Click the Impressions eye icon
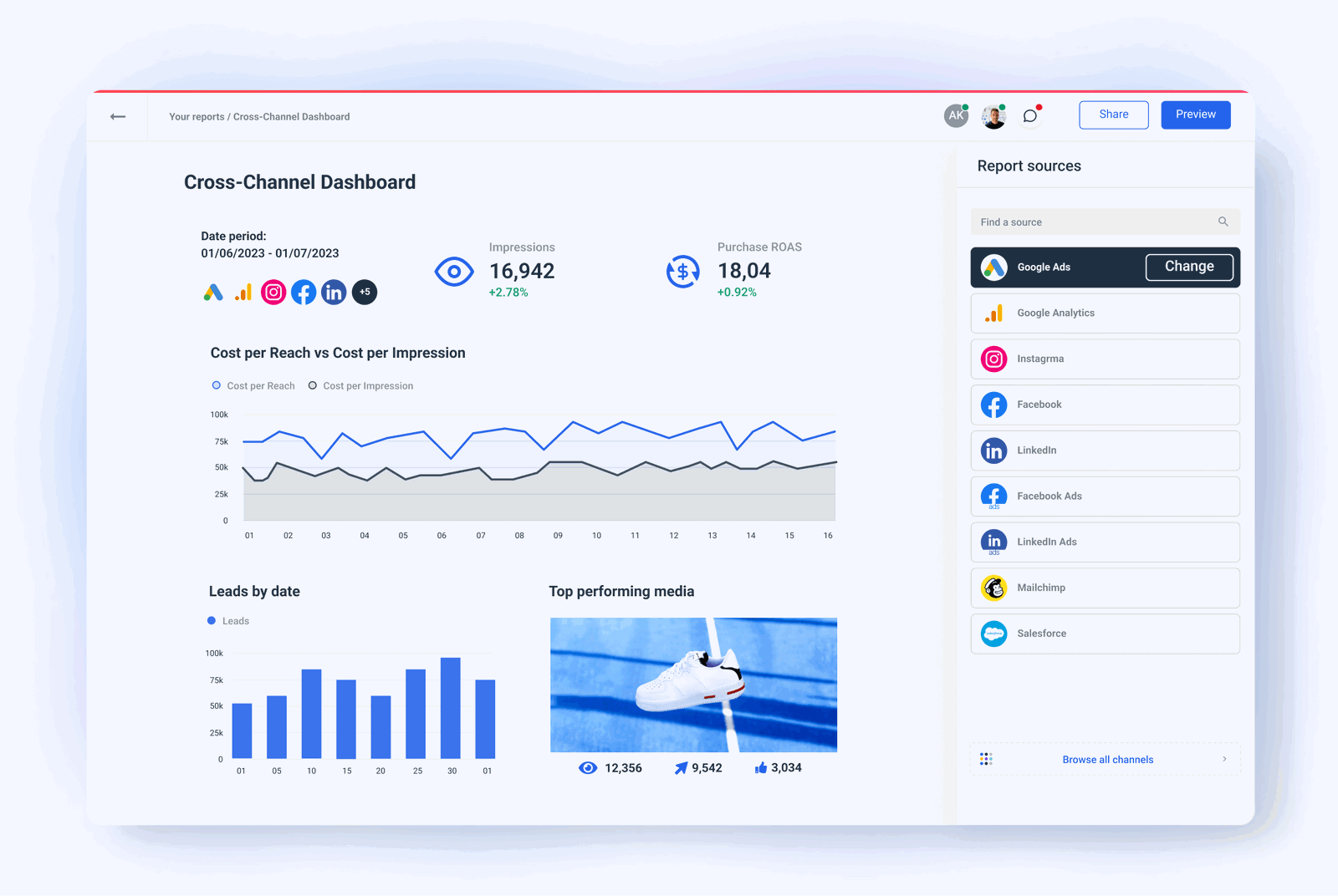The width and height of the screenshot is (1338, 896). tap(454, 271)
